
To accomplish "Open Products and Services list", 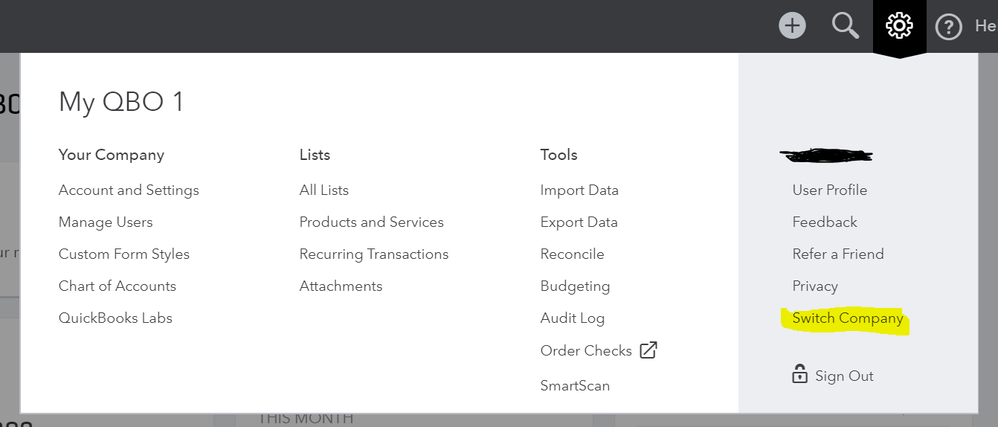I will pos(372,222).
